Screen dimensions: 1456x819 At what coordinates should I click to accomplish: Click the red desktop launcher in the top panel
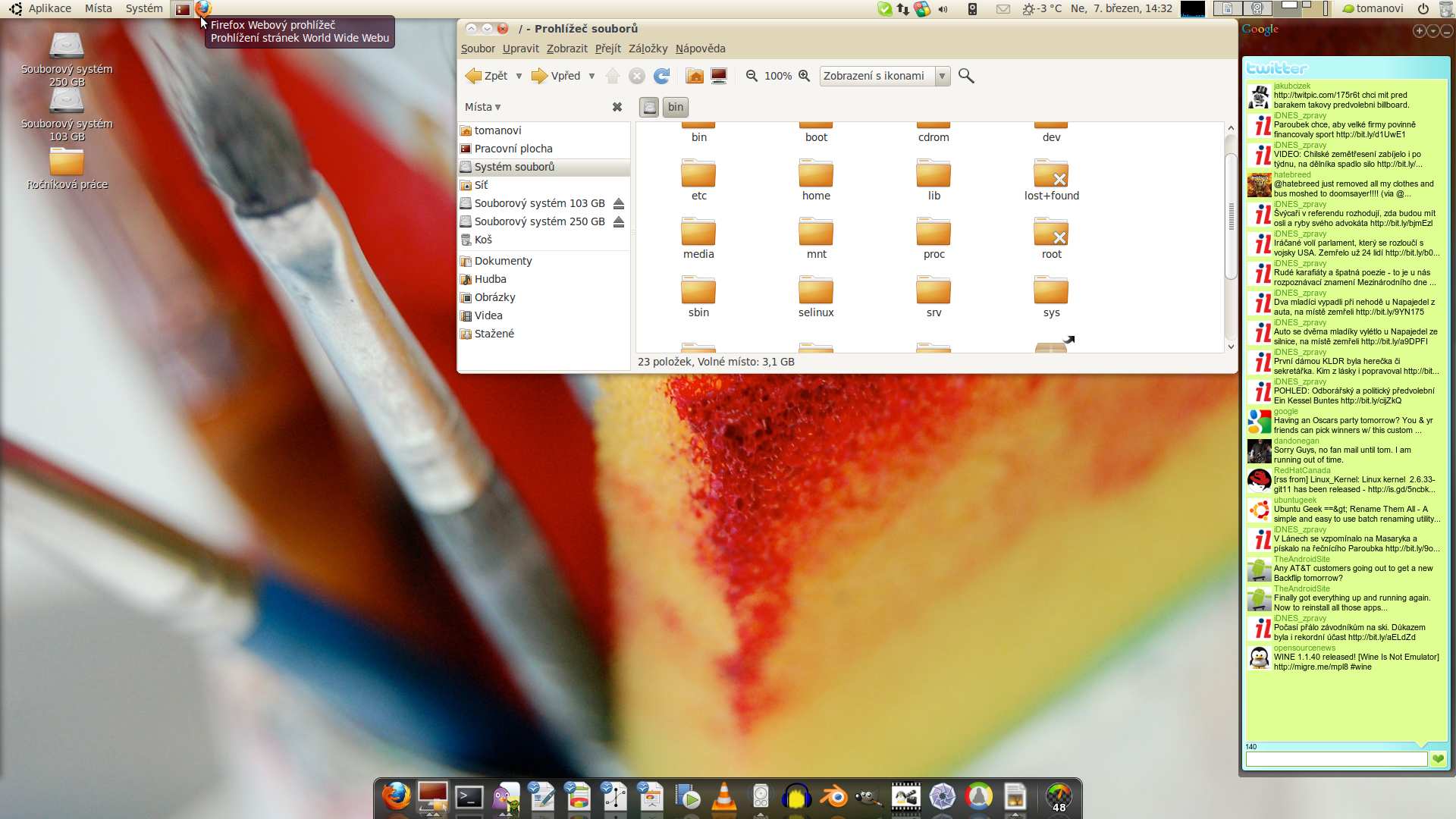click(x=183, y=9)
